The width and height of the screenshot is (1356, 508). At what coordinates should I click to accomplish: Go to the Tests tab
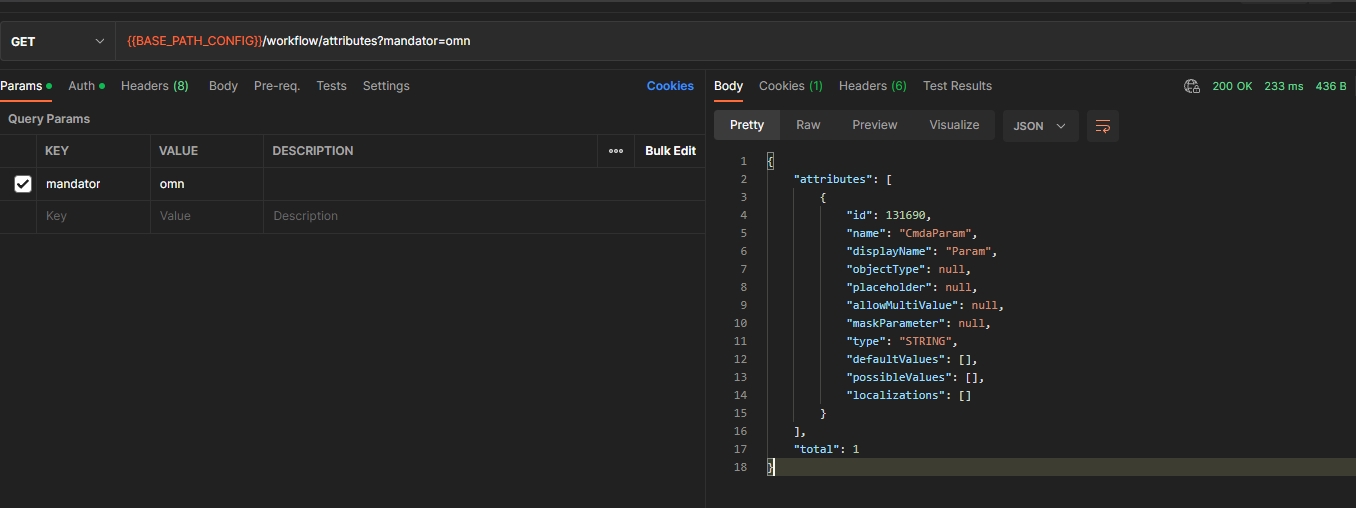(x=331, y=86)
